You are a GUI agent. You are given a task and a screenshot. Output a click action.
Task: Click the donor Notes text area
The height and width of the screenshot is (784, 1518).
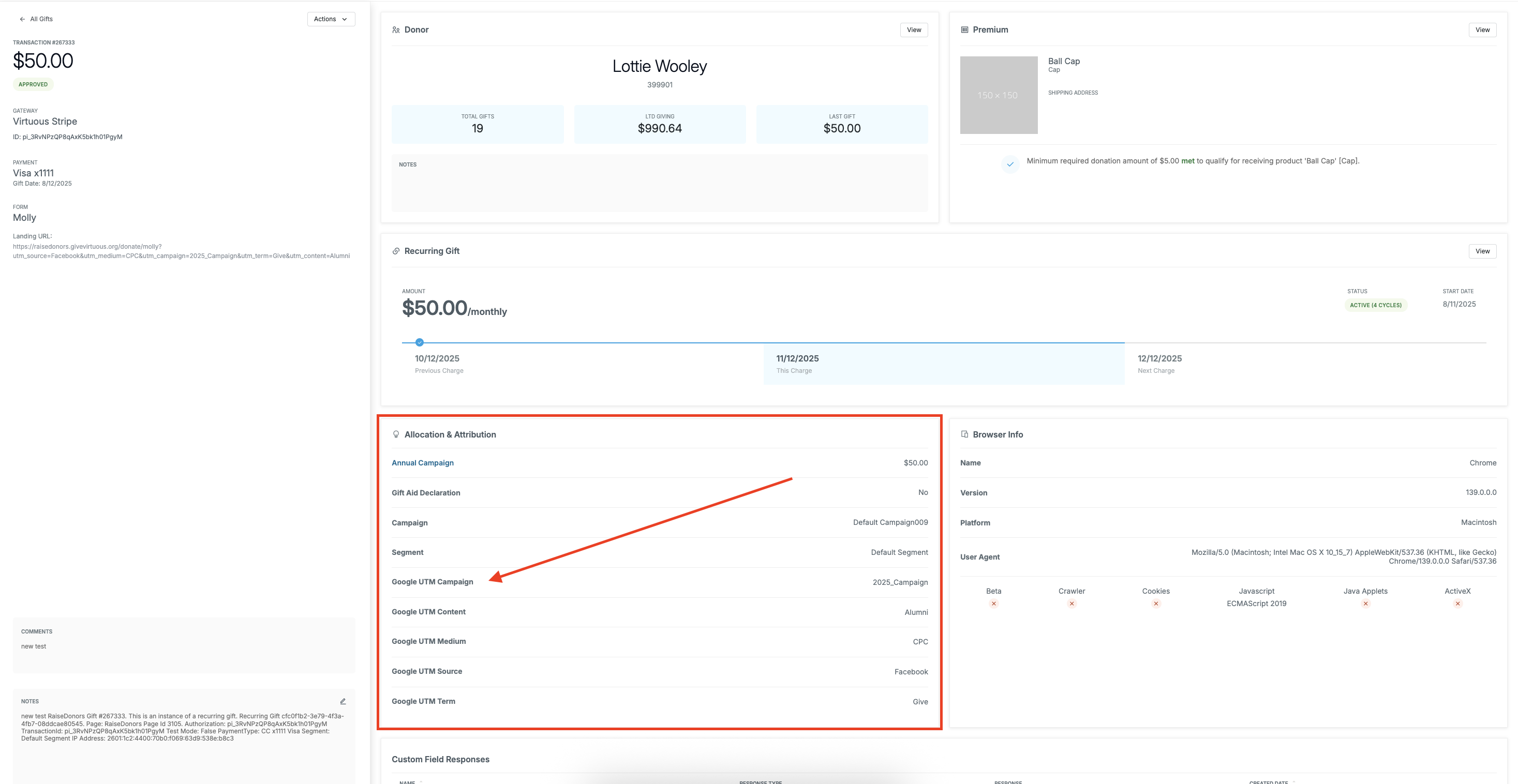pyautogui.click(x=660, y=183)
